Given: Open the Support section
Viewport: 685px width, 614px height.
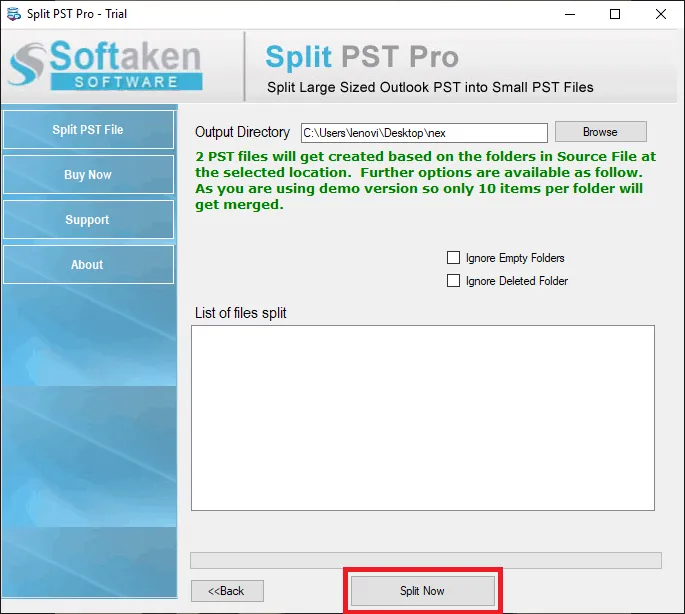Looking at the screenshot, I should [x=88, y=219].
